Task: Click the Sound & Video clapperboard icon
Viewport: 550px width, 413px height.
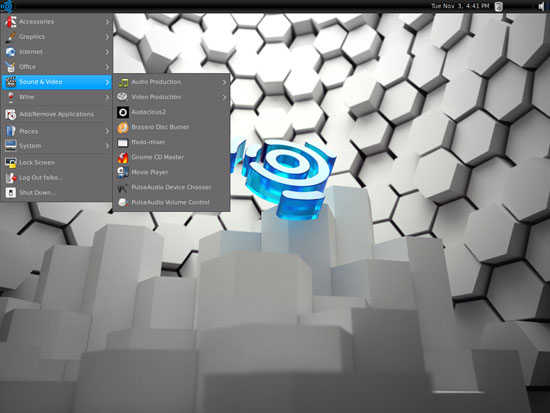Action: coord(11,82)
